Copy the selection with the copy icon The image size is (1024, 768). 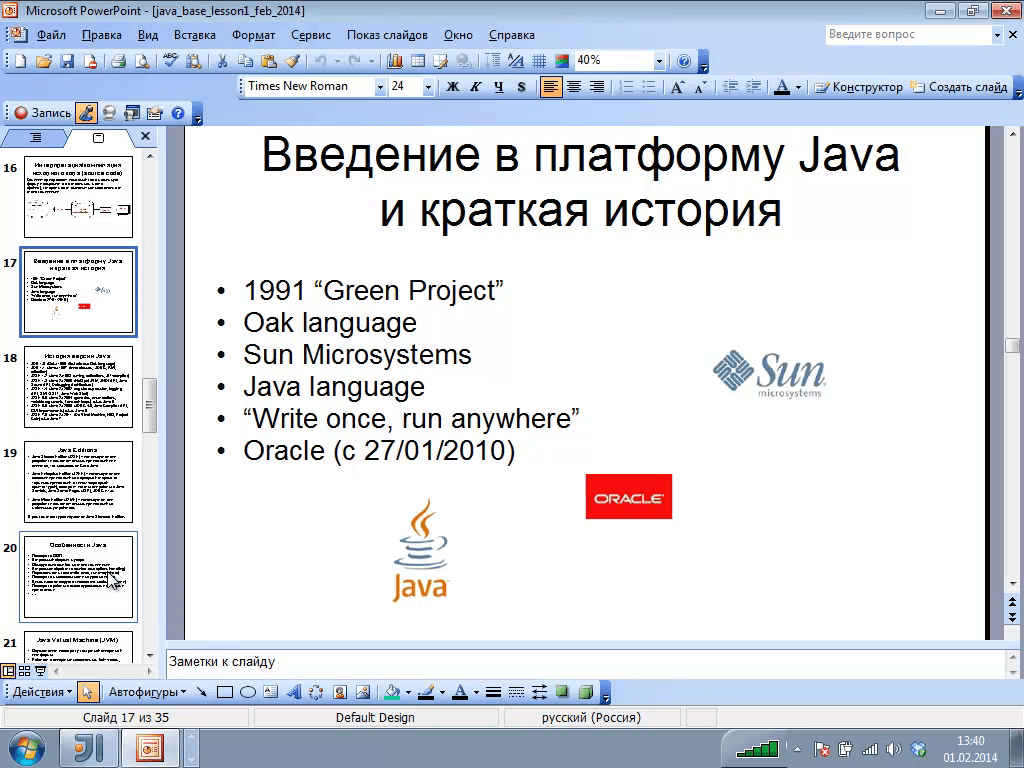[x=245, y=61]
